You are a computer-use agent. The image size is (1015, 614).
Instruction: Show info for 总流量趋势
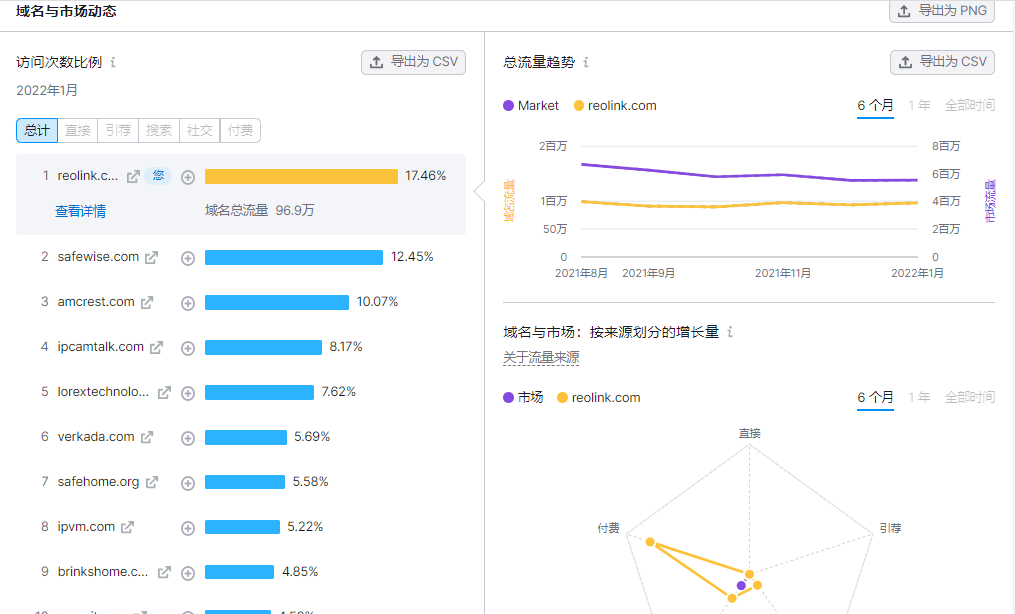coord(586,62)
